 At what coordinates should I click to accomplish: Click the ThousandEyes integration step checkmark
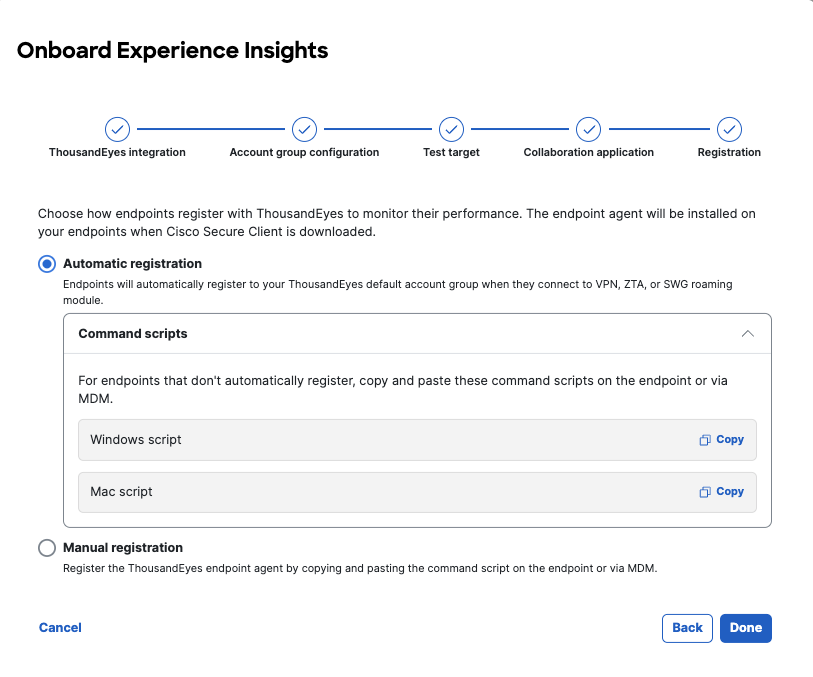(x=117, y=129)
